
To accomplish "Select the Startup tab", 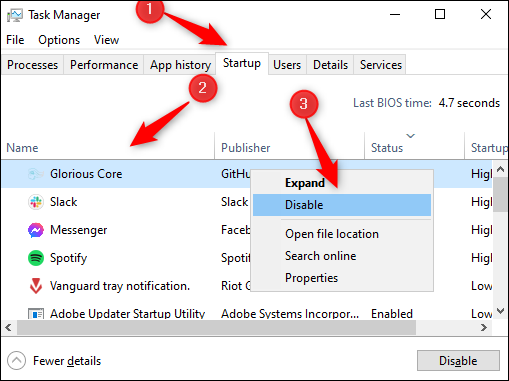I will 242,63.
